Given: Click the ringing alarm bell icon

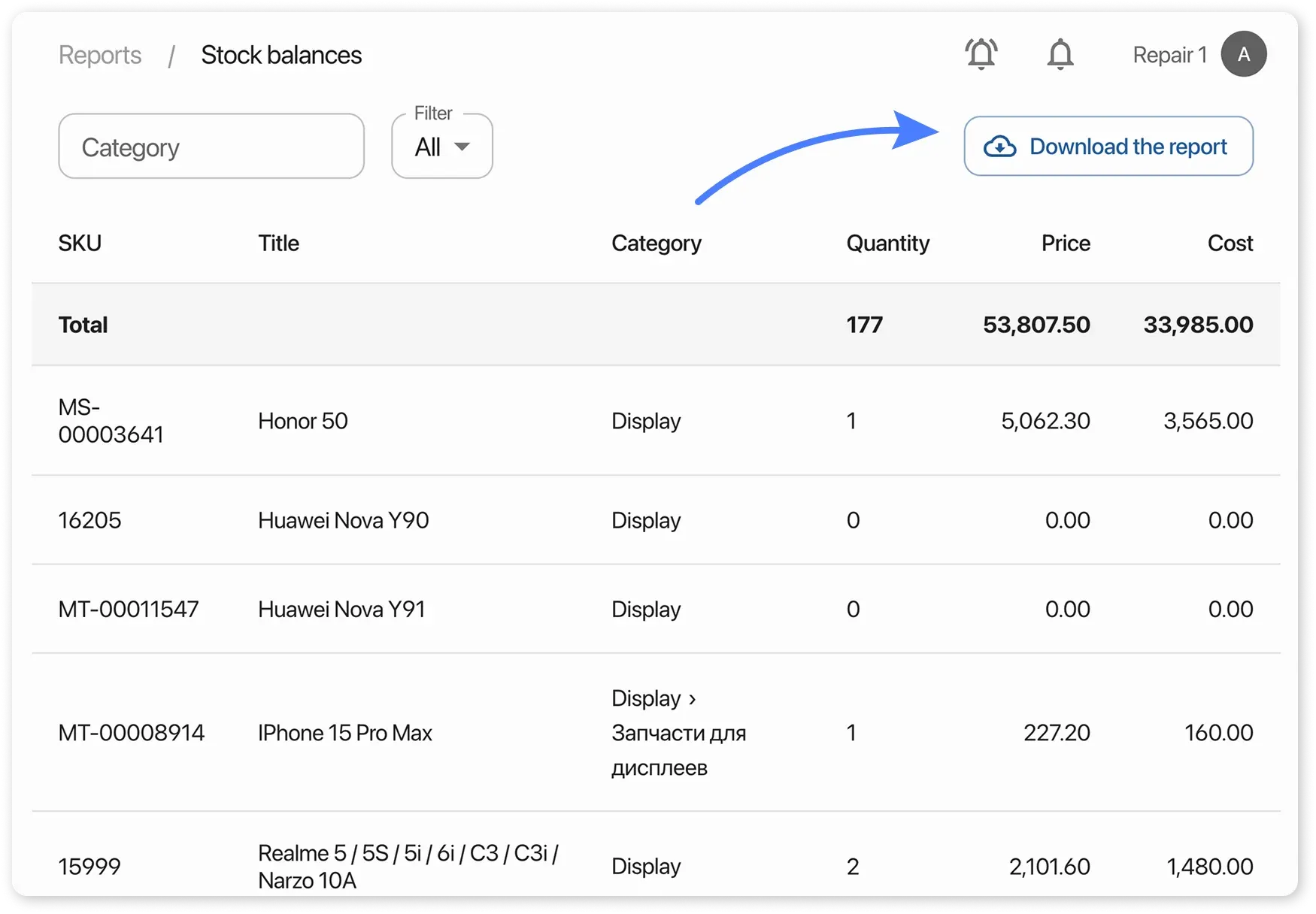Looking at the screenshot, I should click(981, 54).
